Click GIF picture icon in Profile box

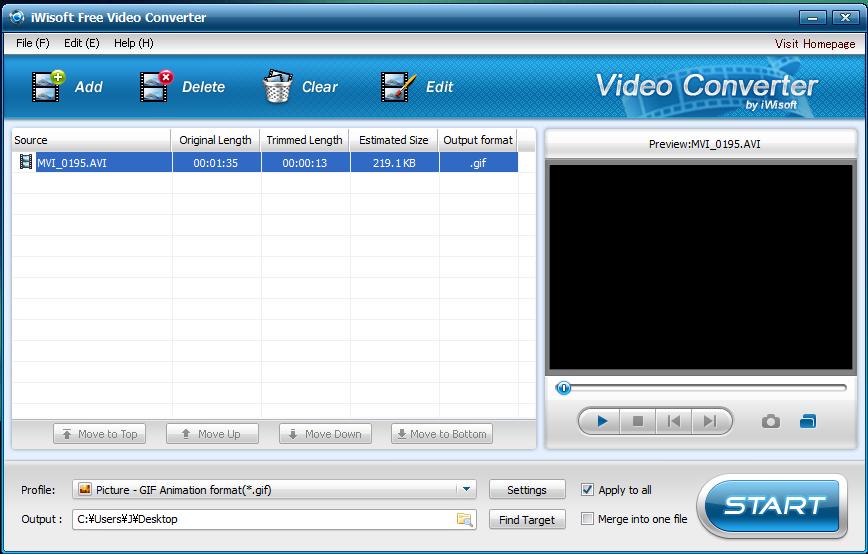tap(85, 489)
